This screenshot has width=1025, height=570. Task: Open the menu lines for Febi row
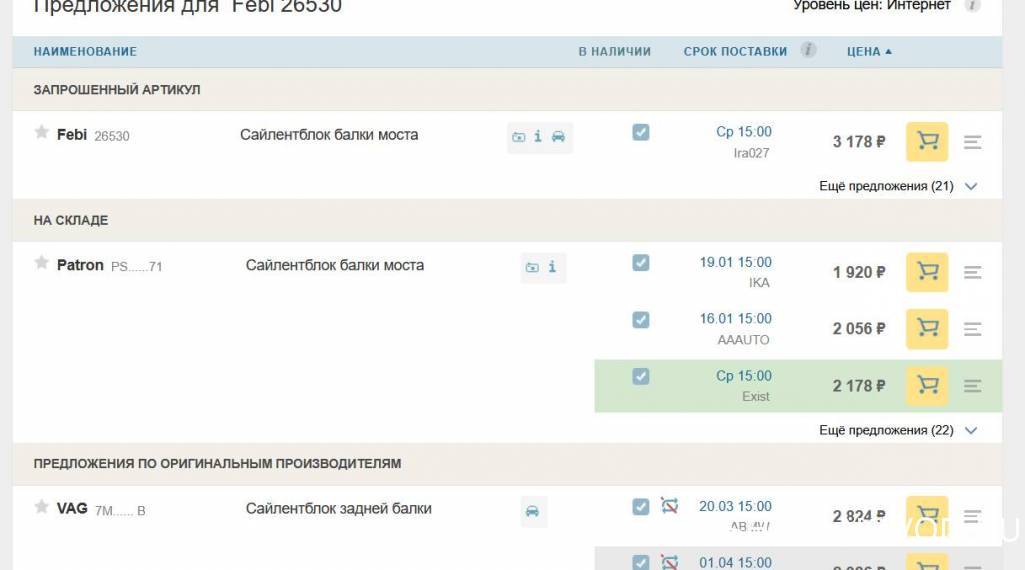pyautogui.click(x=972, y=142)
